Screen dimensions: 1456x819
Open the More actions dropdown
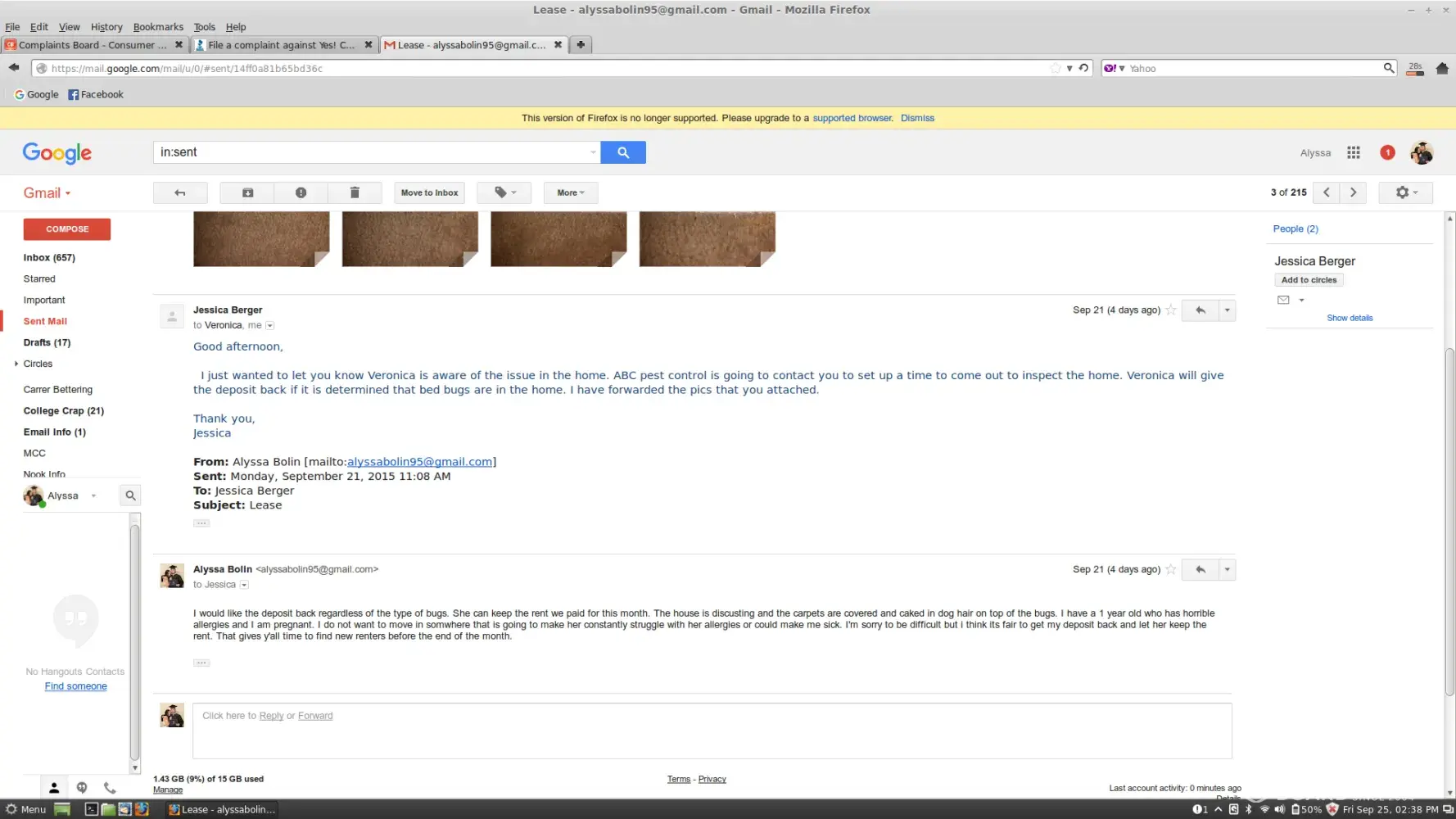click(571, 192)
